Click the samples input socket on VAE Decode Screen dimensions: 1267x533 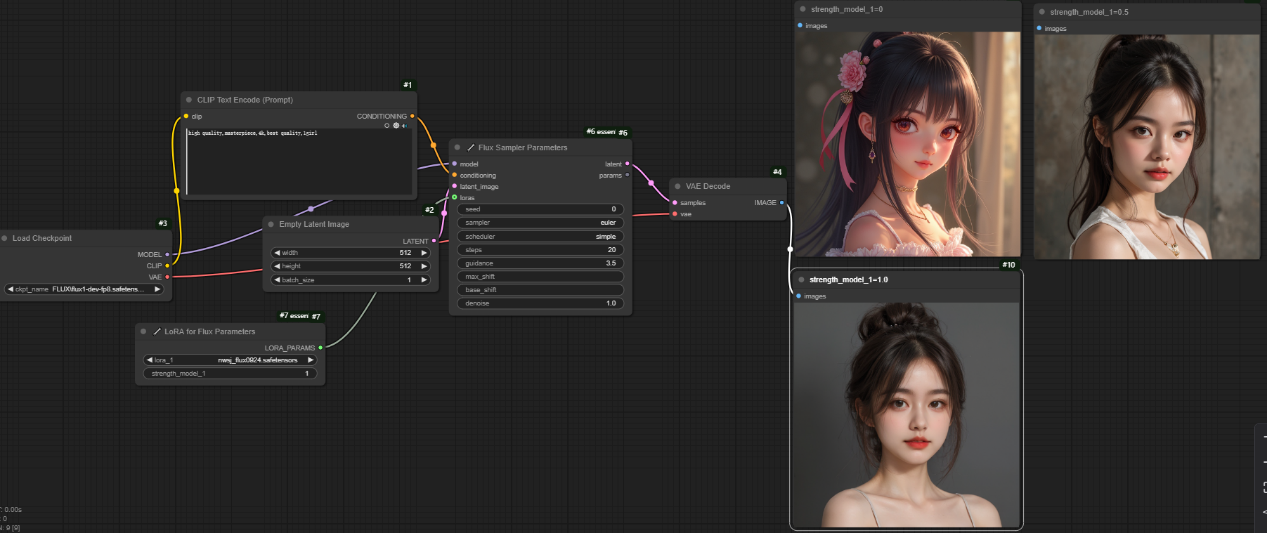(x=675, y=202)
